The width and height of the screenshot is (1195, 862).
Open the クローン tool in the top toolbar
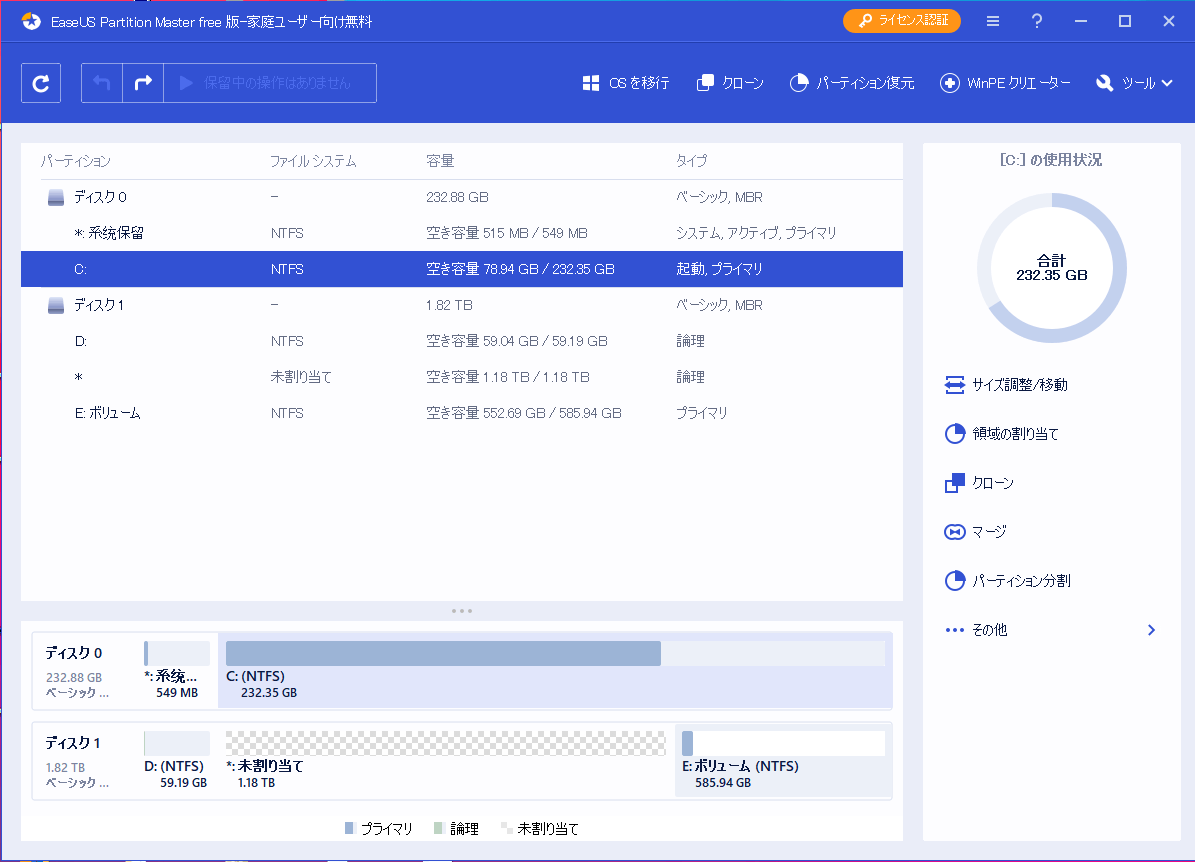click(x=730, y=83)
